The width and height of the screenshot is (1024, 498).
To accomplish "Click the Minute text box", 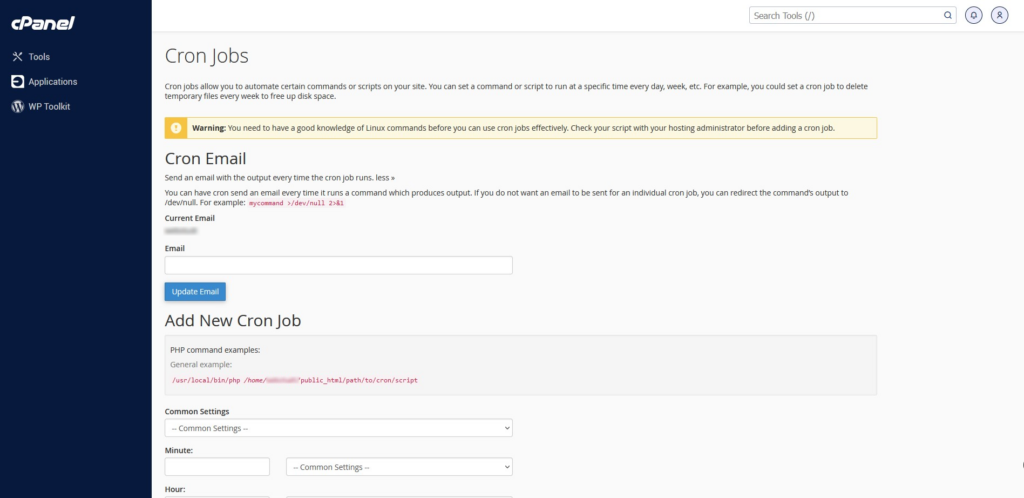I will tap(217, 467).
